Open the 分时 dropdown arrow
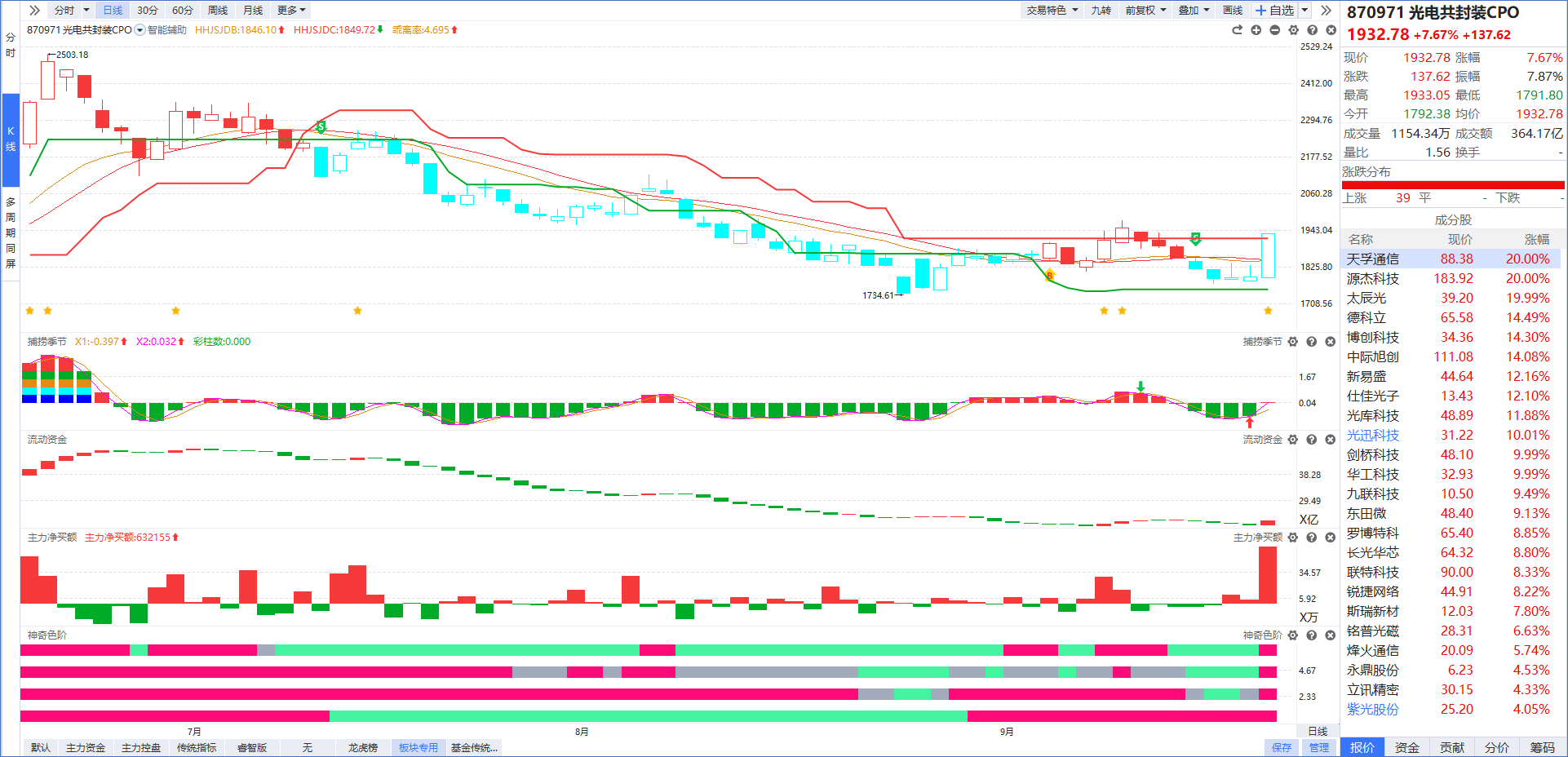The image size is (1568, 757). 86,10
